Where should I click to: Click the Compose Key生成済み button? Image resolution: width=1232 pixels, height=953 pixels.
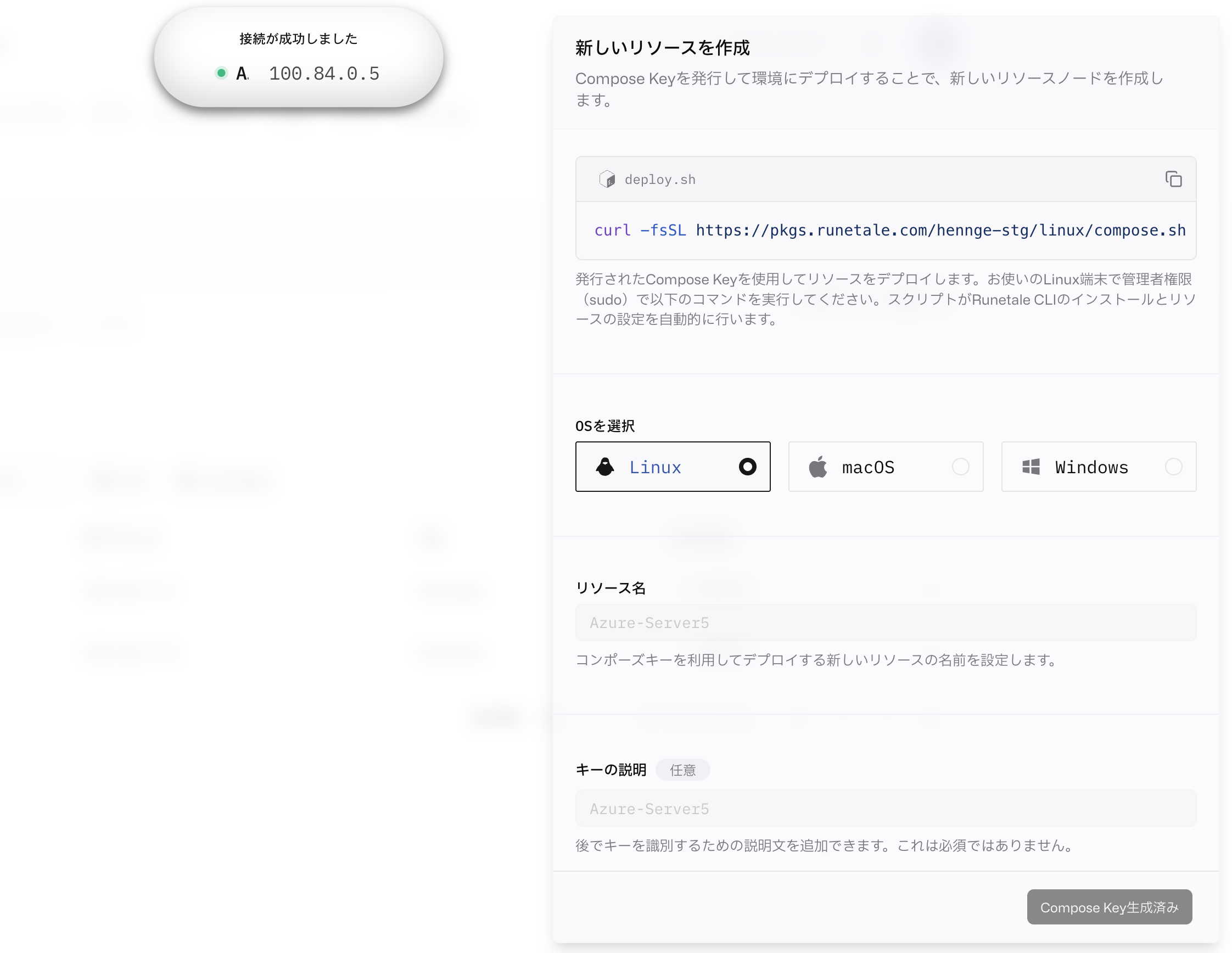coord(1109,907)
